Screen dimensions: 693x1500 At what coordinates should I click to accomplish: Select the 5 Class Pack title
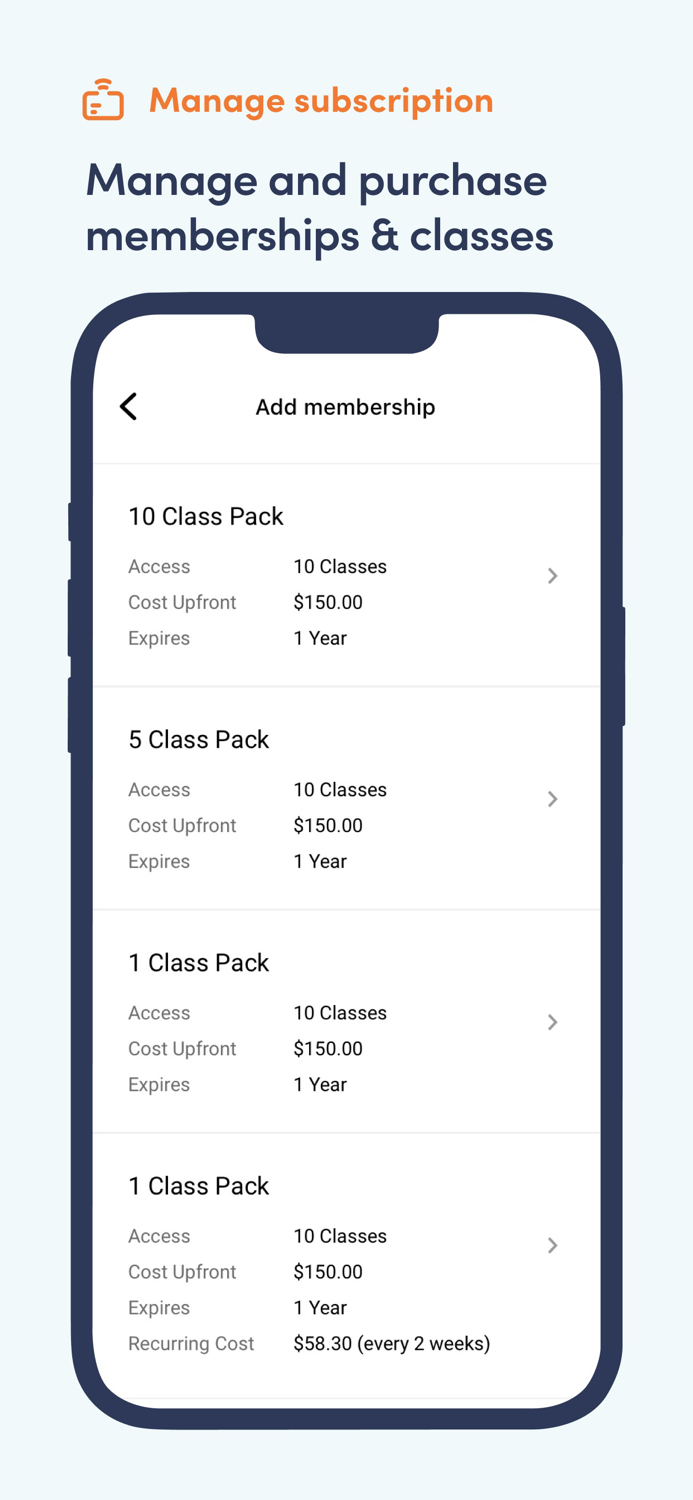[199, 739]
